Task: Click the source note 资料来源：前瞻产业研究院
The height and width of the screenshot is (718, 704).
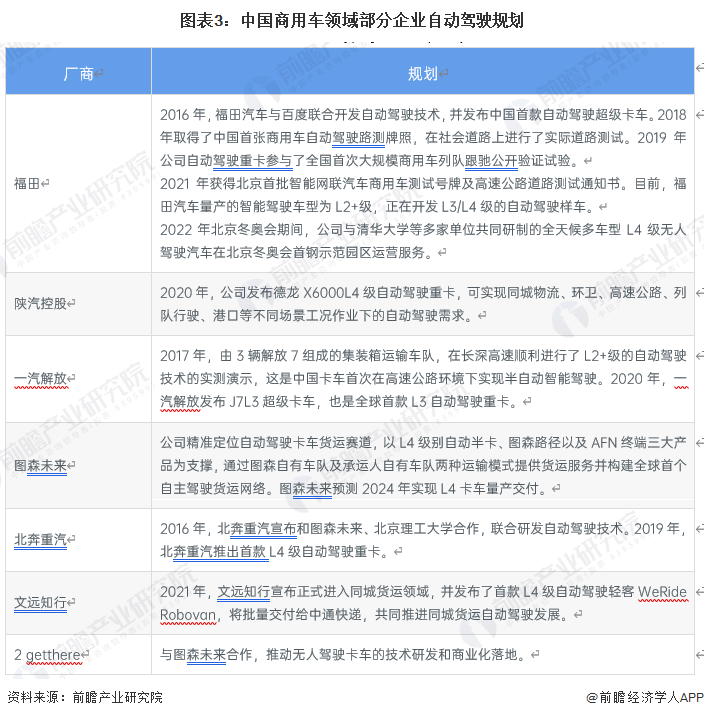Action: [85, 697]
